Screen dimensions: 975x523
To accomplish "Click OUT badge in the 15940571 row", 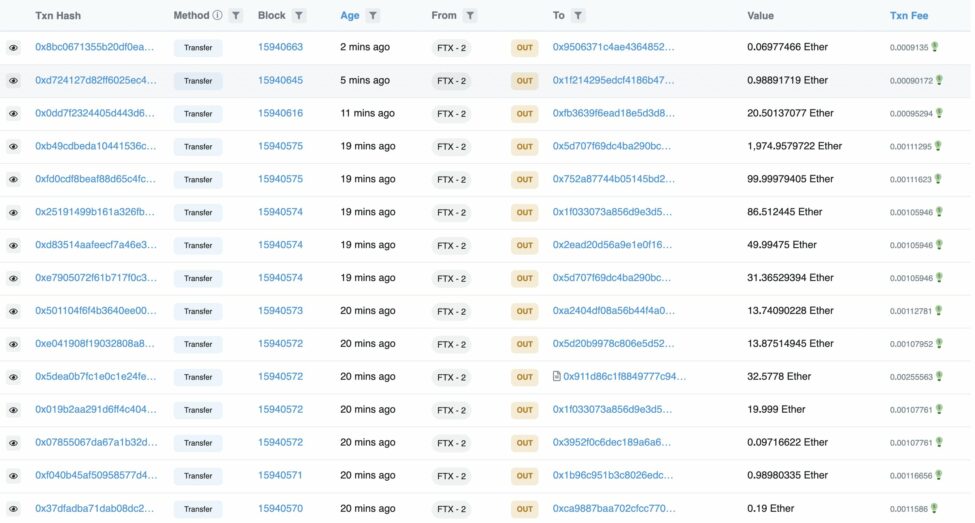I will tap(525, 476).
